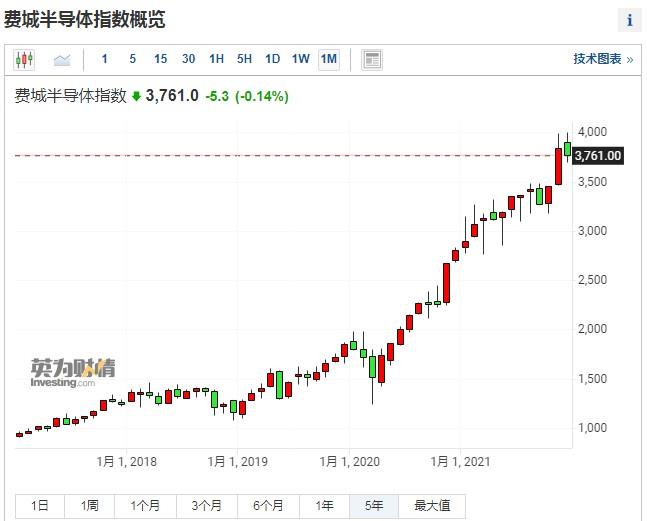This screenshot has height=521, width=647.
Task: Click the latest green candlestick on chart
Action: click(568, 149)
